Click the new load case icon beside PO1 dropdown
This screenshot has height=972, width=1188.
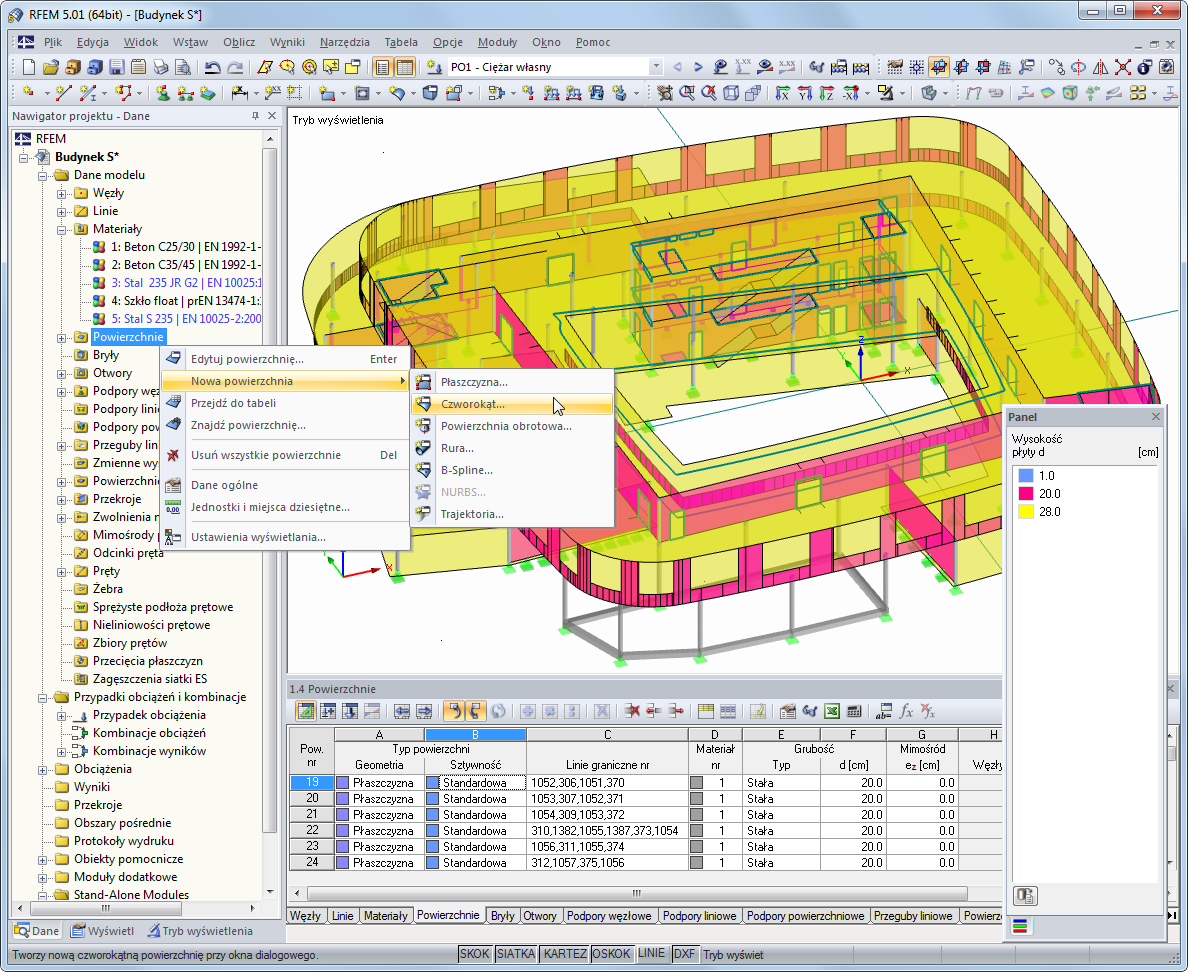(434, 67)
